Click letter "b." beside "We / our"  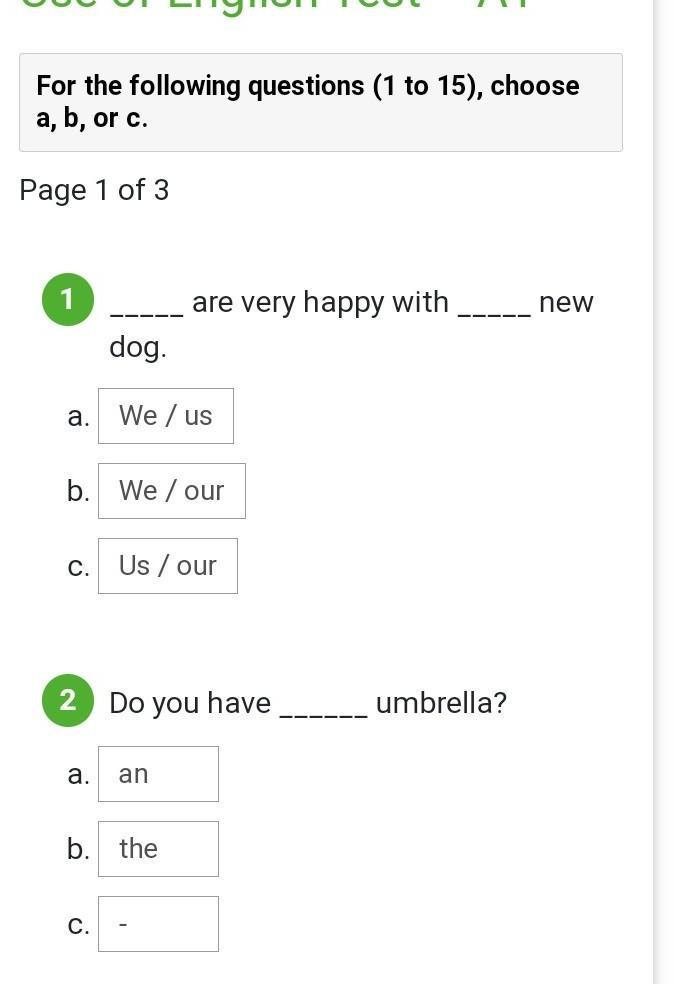(78, 491)
